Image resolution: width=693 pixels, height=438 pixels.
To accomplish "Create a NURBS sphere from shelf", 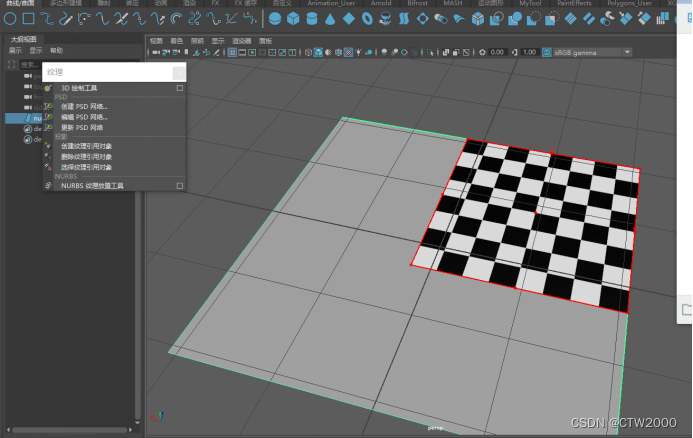I will coord(275,19).
